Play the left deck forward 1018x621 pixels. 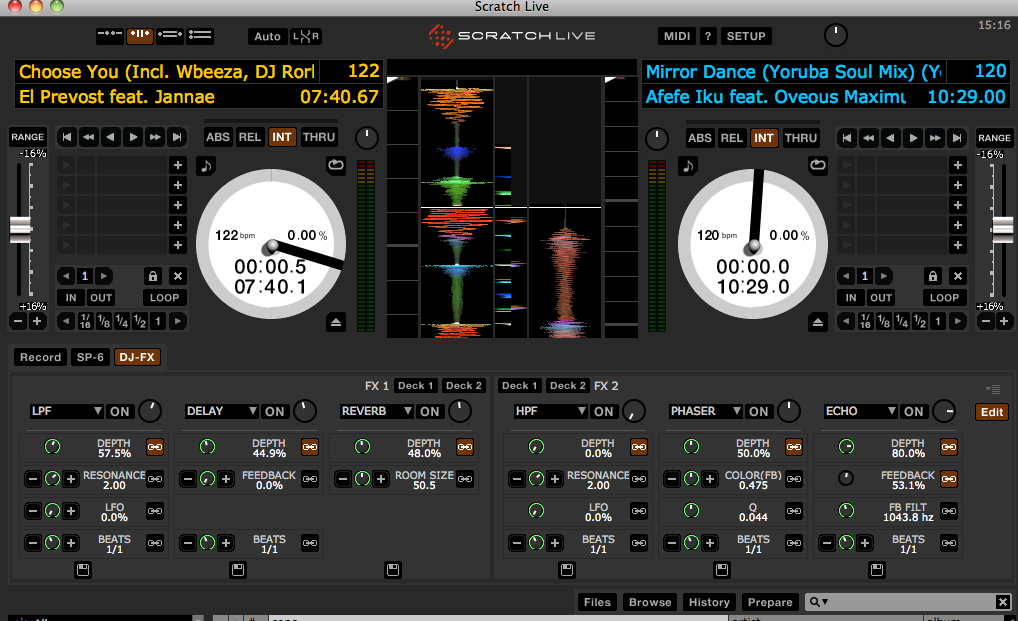click(x=133, y=137)
